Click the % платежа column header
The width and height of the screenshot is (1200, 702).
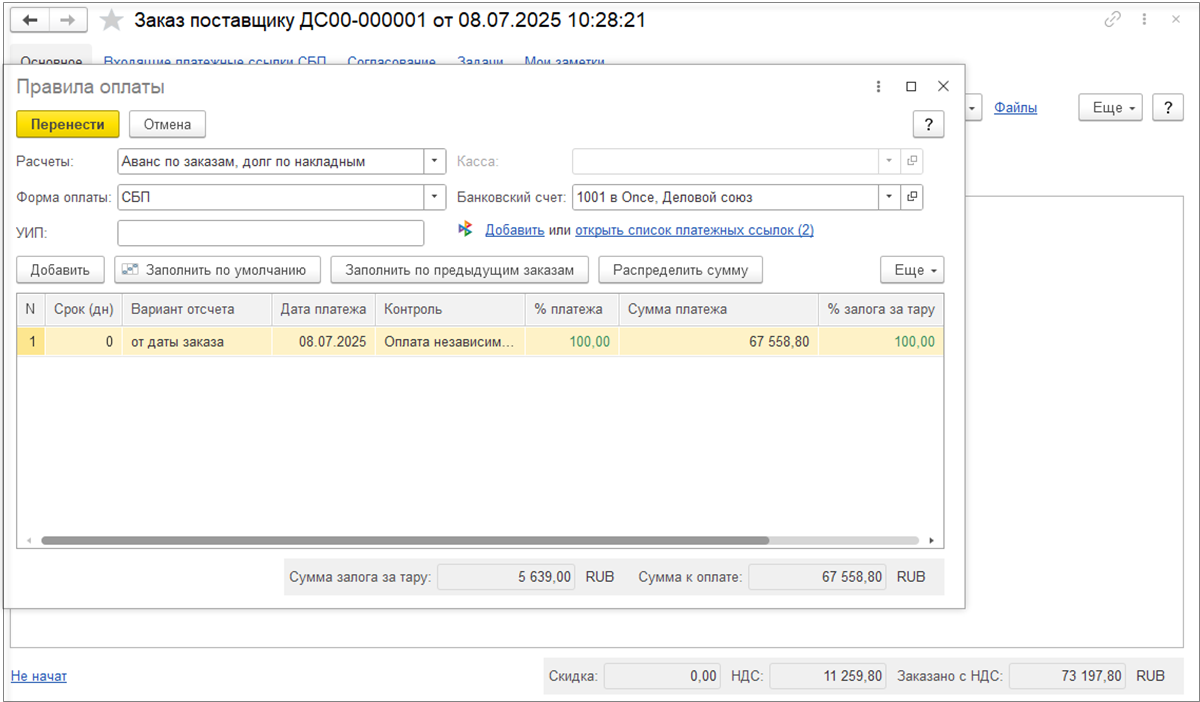coord(572,309)
